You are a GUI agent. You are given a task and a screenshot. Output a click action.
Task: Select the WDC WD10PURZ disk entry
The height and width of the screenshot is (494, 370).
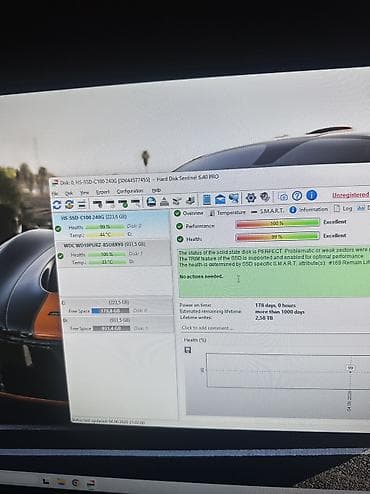click(114, 253)
